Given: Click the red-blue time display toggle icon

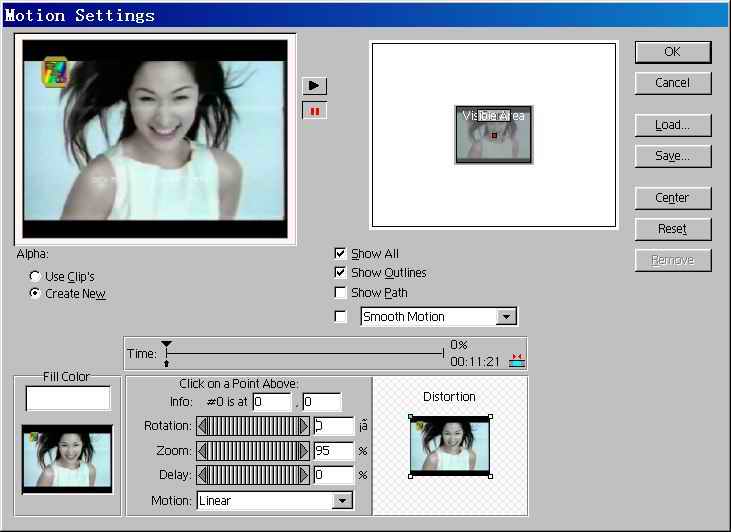Looking at the screenshot, I should pos(517,360).
